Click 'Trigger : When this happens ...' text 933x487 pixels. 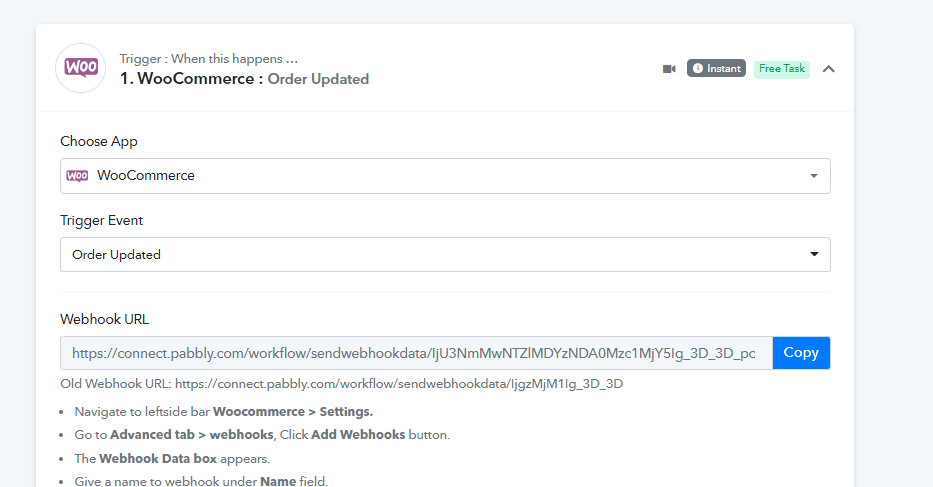209,59
